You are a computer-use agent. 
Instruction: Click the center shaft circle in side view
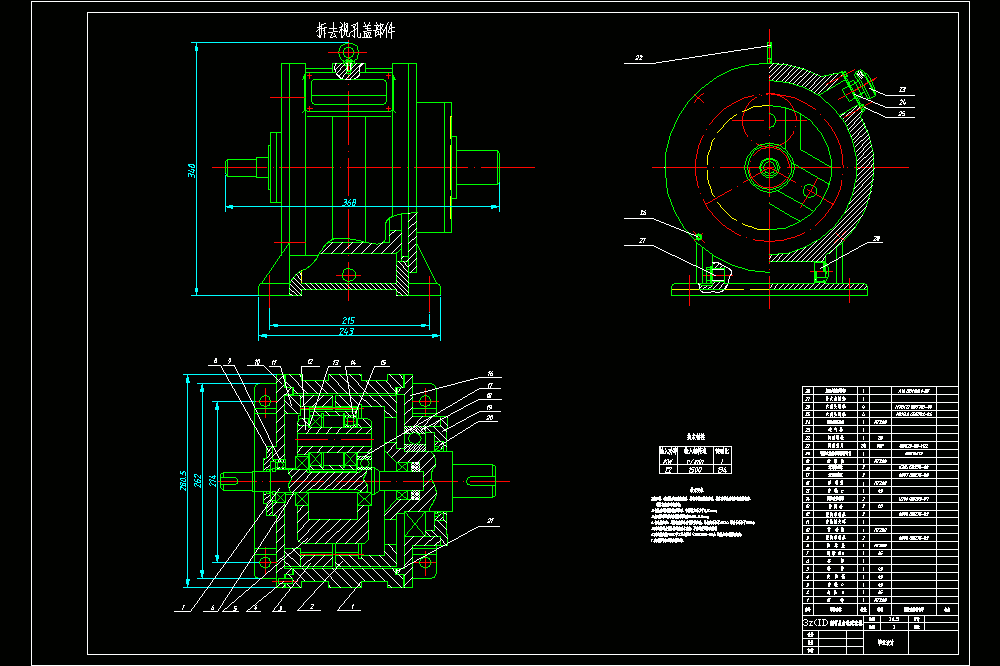tap(769, 168)
